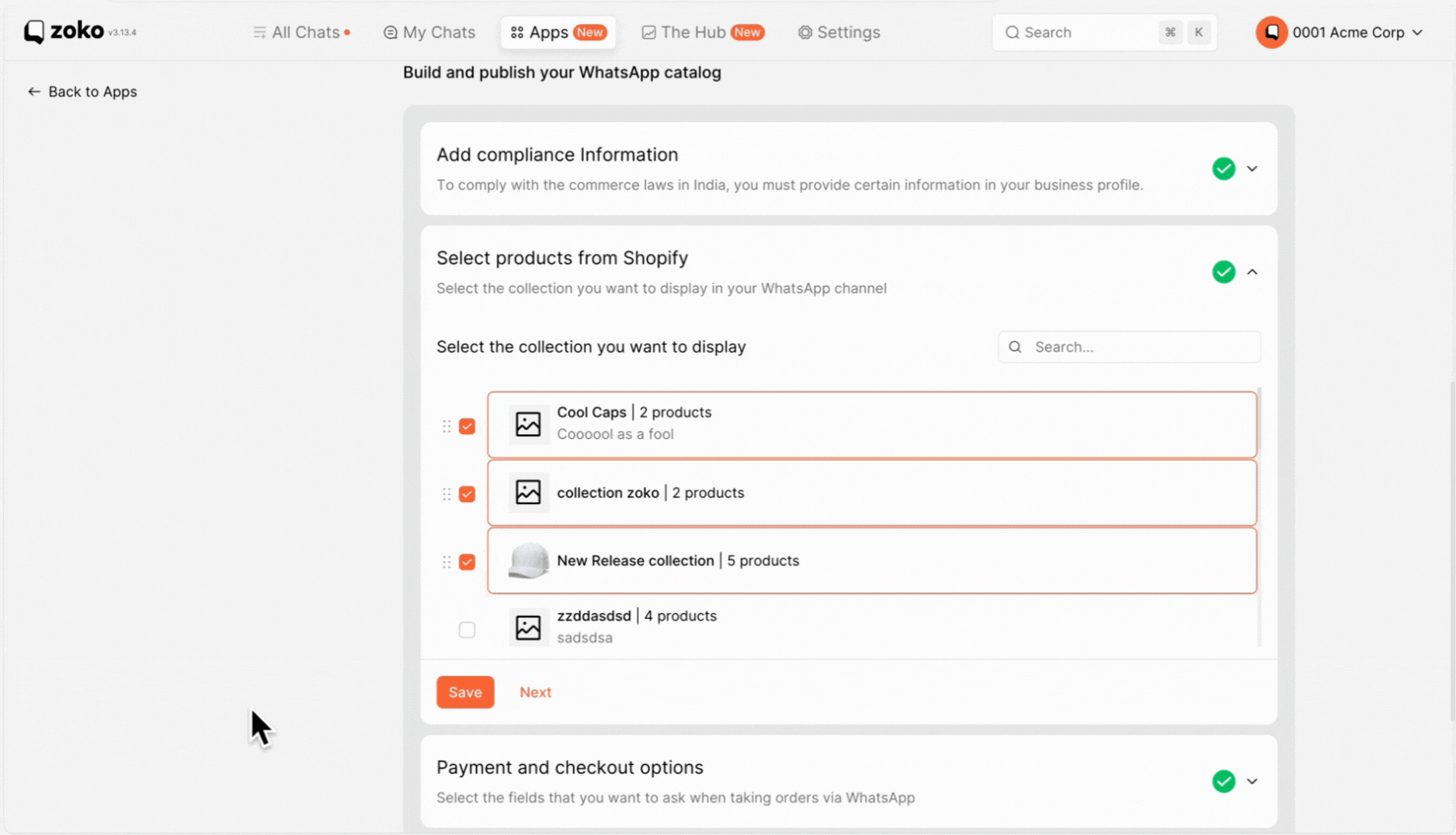The height and width of the screenshot is (835, 1456).
Task: Click the Add compliance Information heading
Action: (x=557, y=154)
